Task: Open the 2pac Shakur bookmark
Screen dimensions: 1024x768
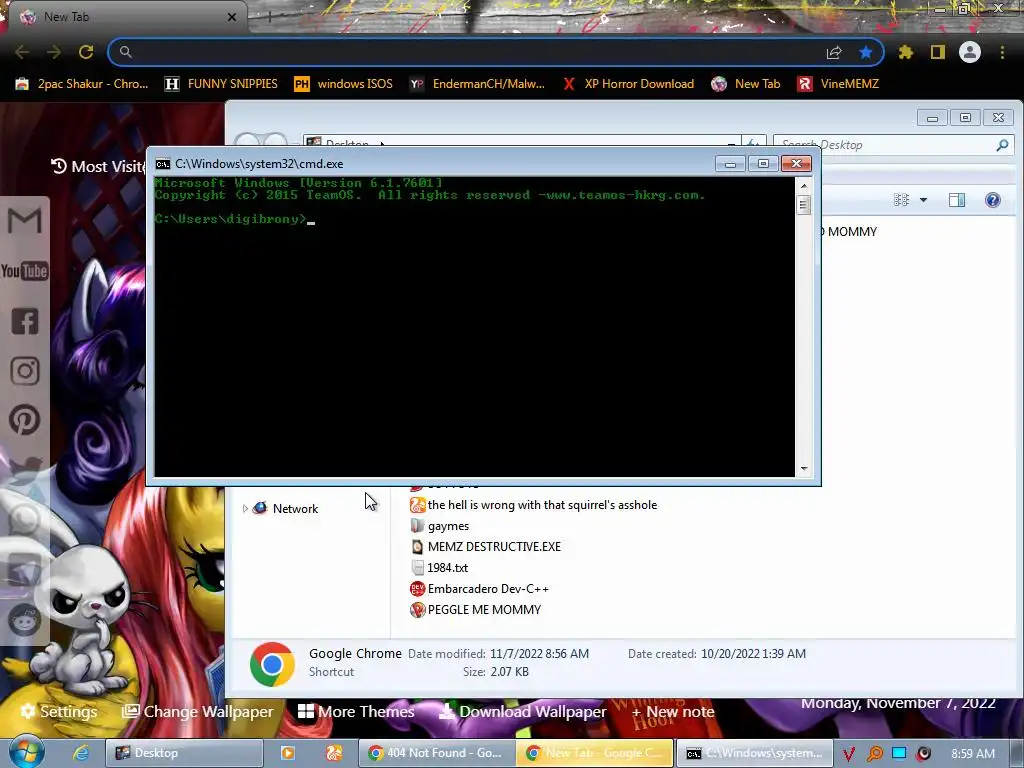Action: click(82, 84)
